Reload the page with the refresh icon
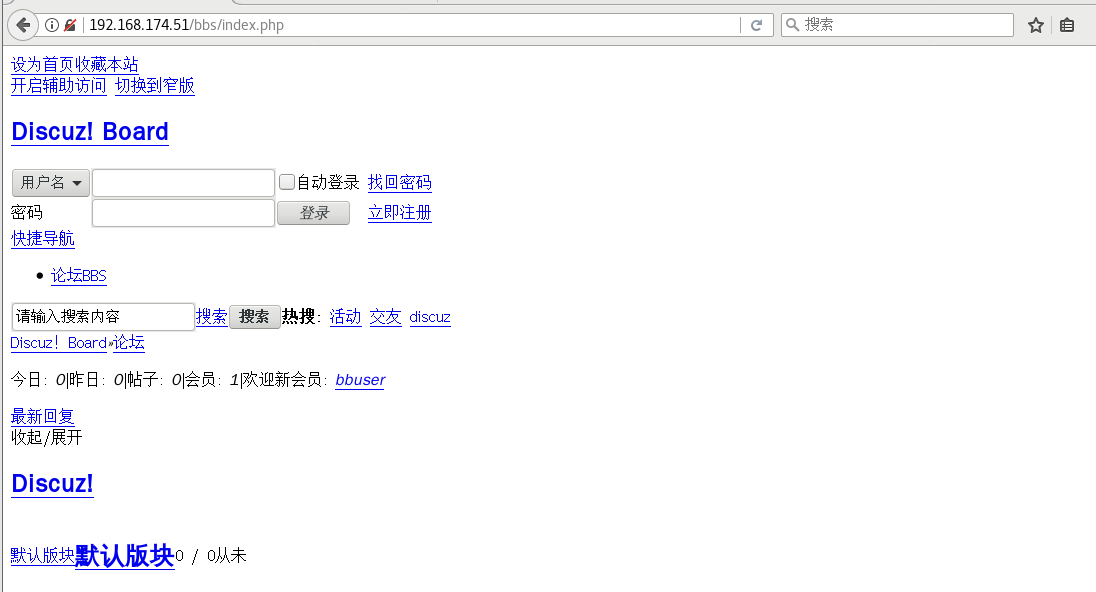 [x=756, y=25]
